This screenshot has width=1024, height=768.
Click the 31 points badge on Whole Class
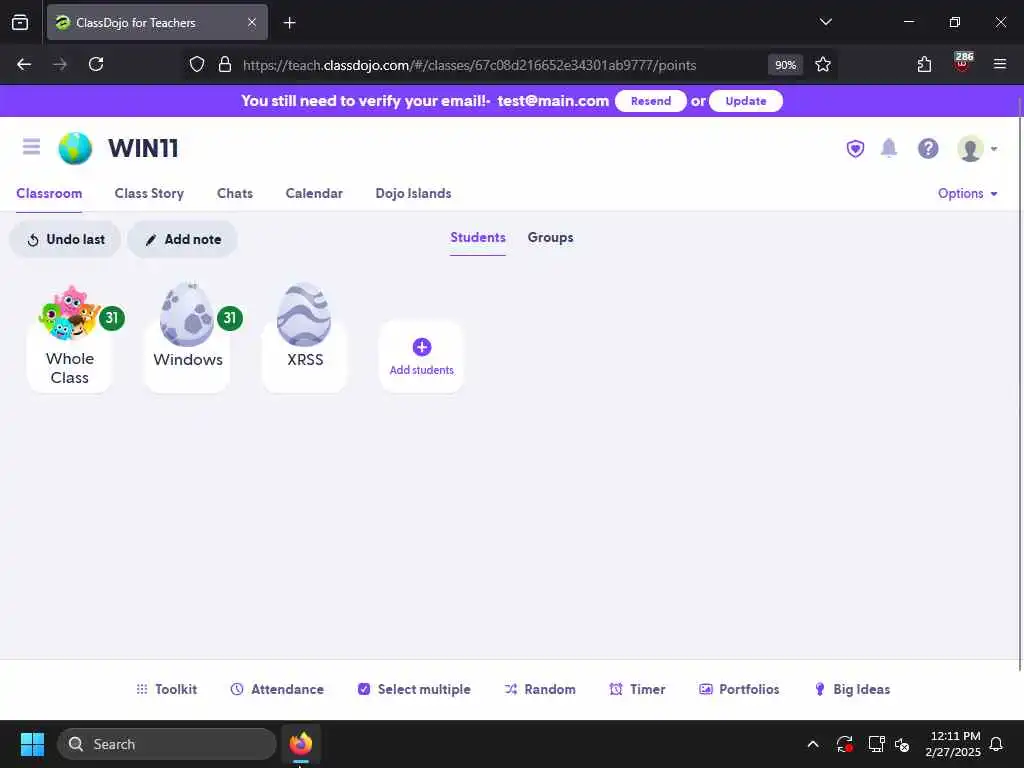(x=112, y=318)
